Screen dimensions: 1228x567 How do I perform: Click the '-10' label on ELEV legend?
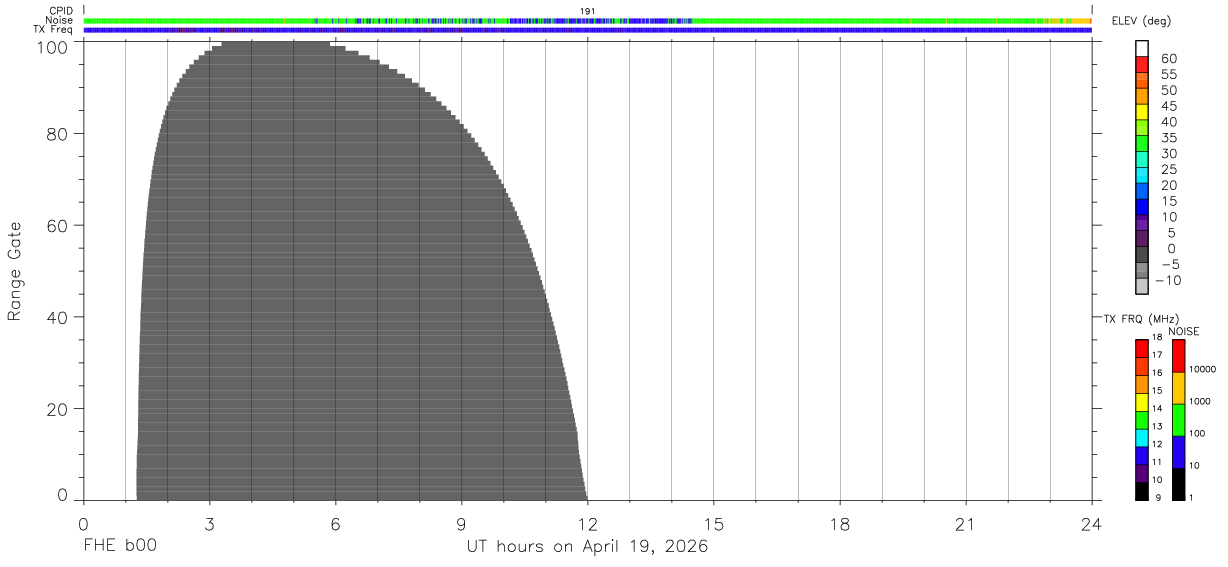coord(1170,280)
